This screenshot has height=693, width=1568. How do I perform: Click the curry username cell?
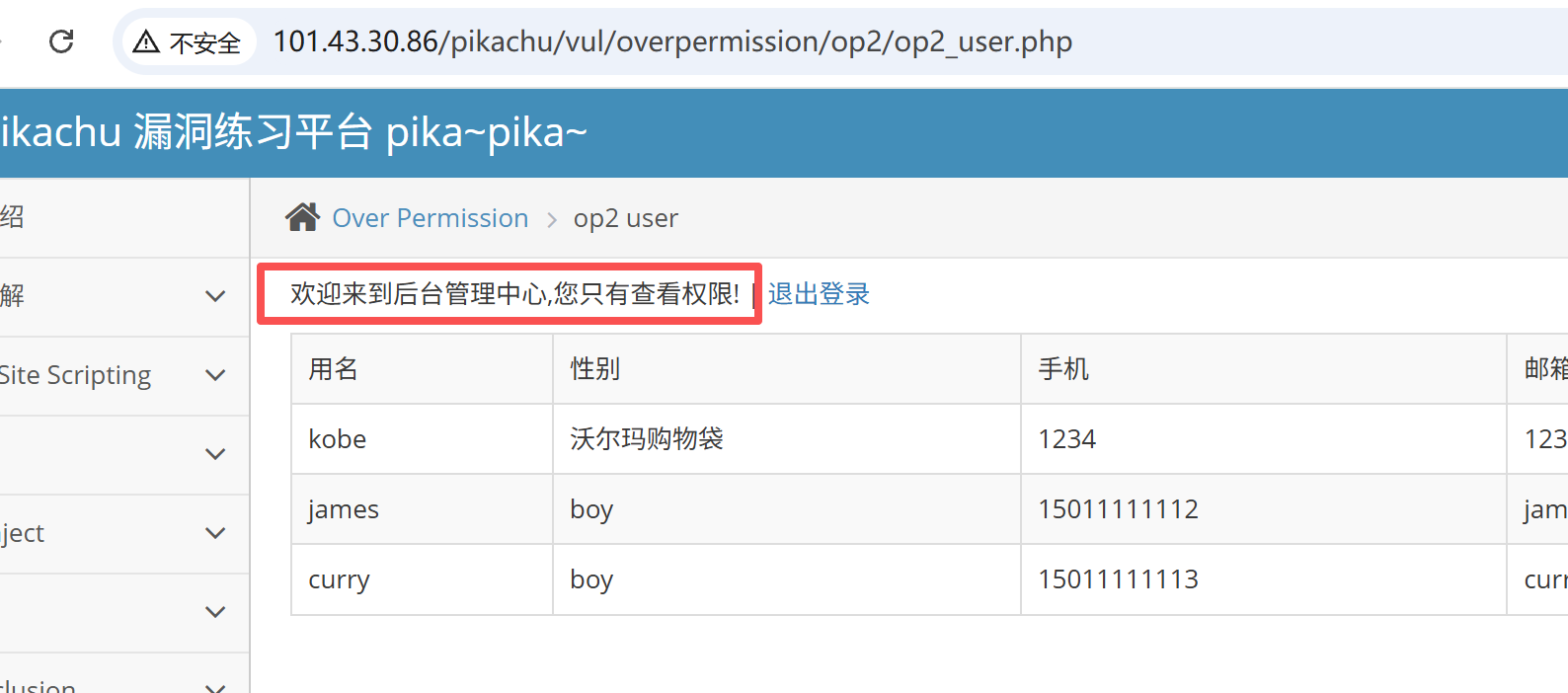click(x=422, y=579)
